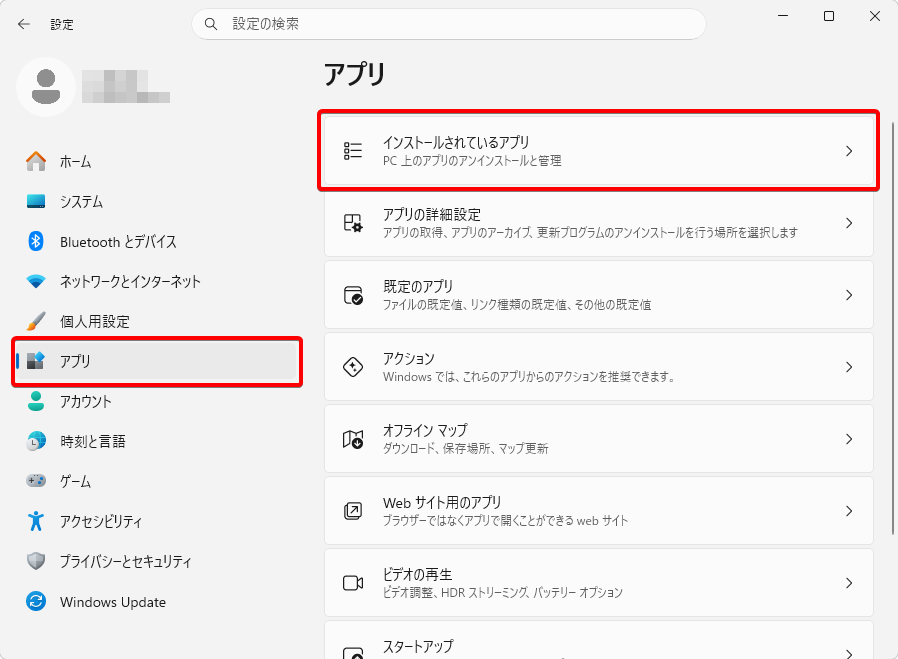Click the Bluetooth icon in sidebar
The image size is (898, 659).
point(36,242)
